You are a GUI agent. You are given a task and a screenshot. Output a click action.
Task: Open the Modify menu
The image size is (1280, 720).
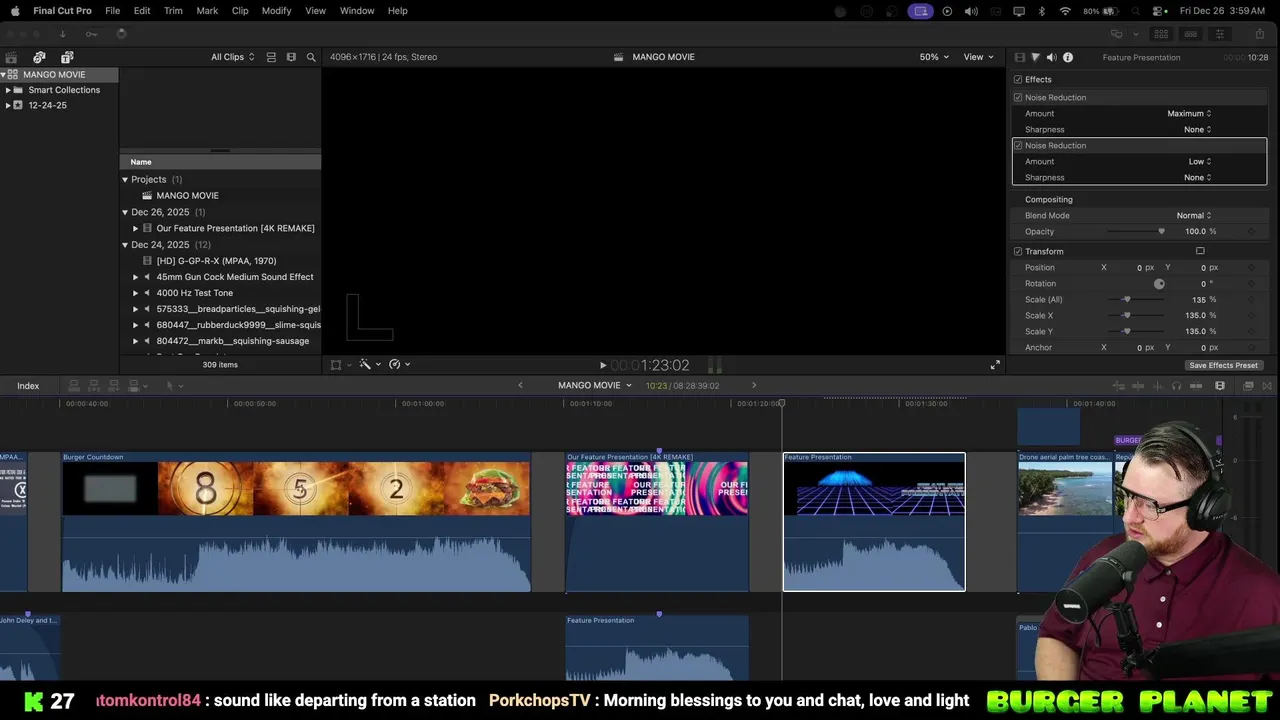[276, 11]
